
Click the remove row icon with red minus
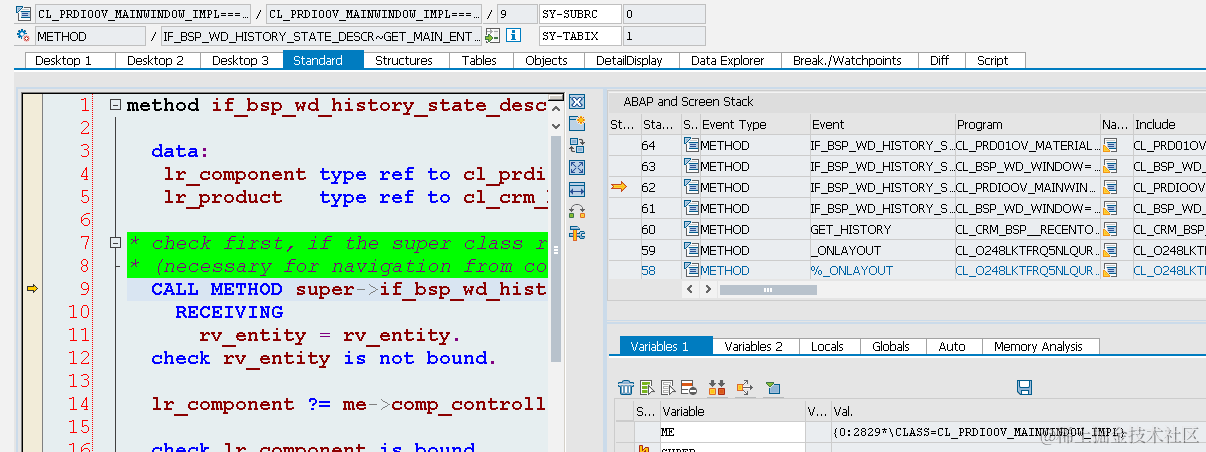point(689,388)
